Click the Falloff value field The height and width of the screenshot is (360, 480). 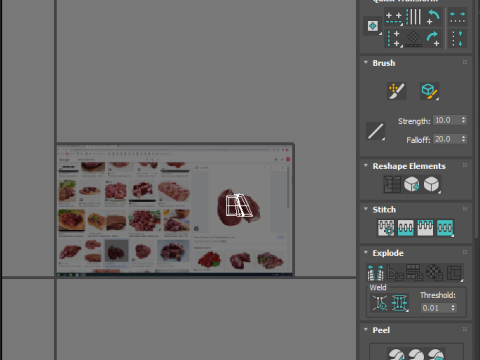[447, 139]
